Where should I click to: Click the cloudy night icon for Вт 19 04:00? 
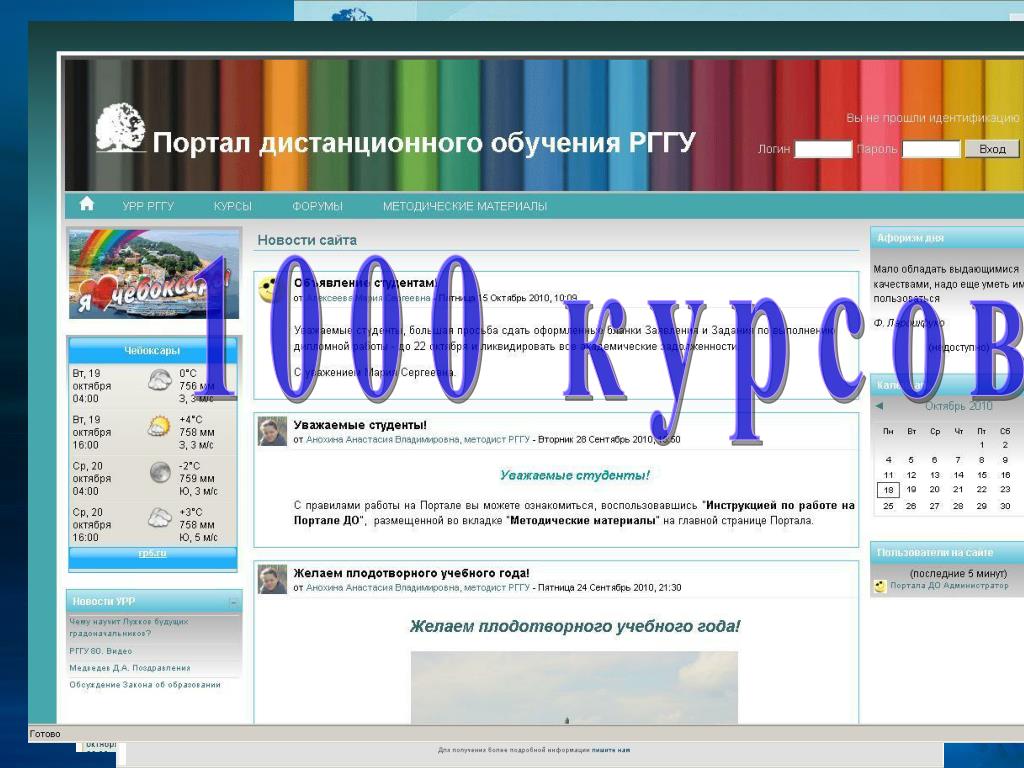coord(159,379)
